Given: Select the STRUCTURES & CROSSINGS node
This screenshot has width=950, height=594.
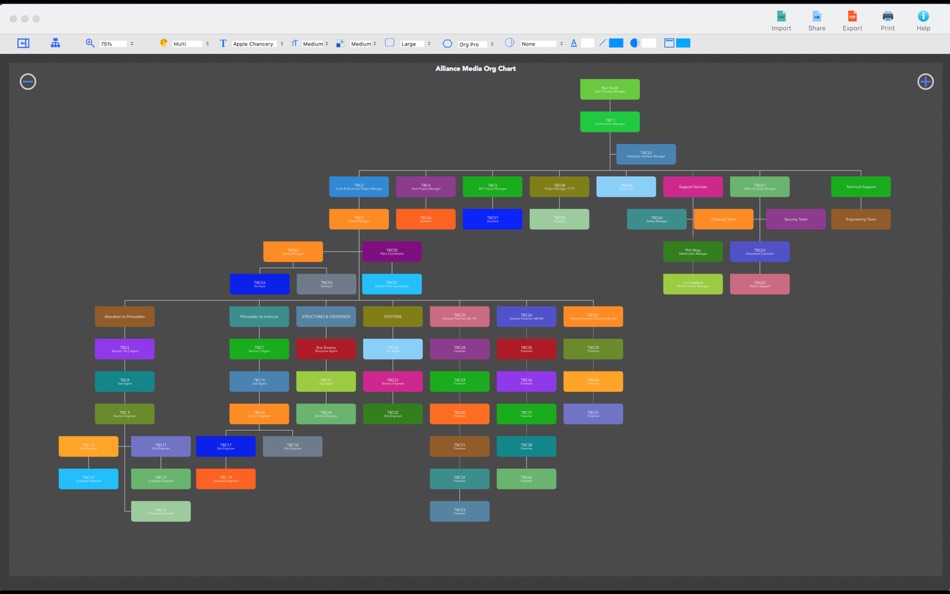Looking at the screenshot, I should coord(326,316).
